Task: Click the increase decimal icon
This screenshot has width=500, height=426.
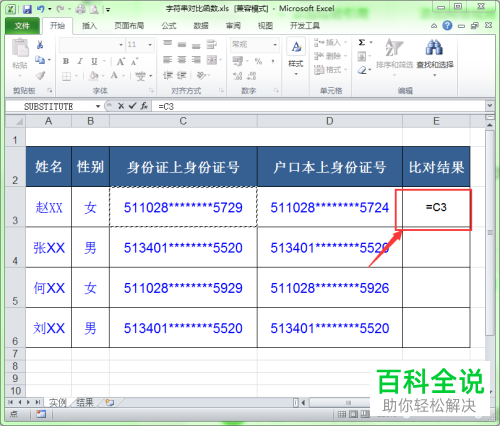Action: [237, 76]
